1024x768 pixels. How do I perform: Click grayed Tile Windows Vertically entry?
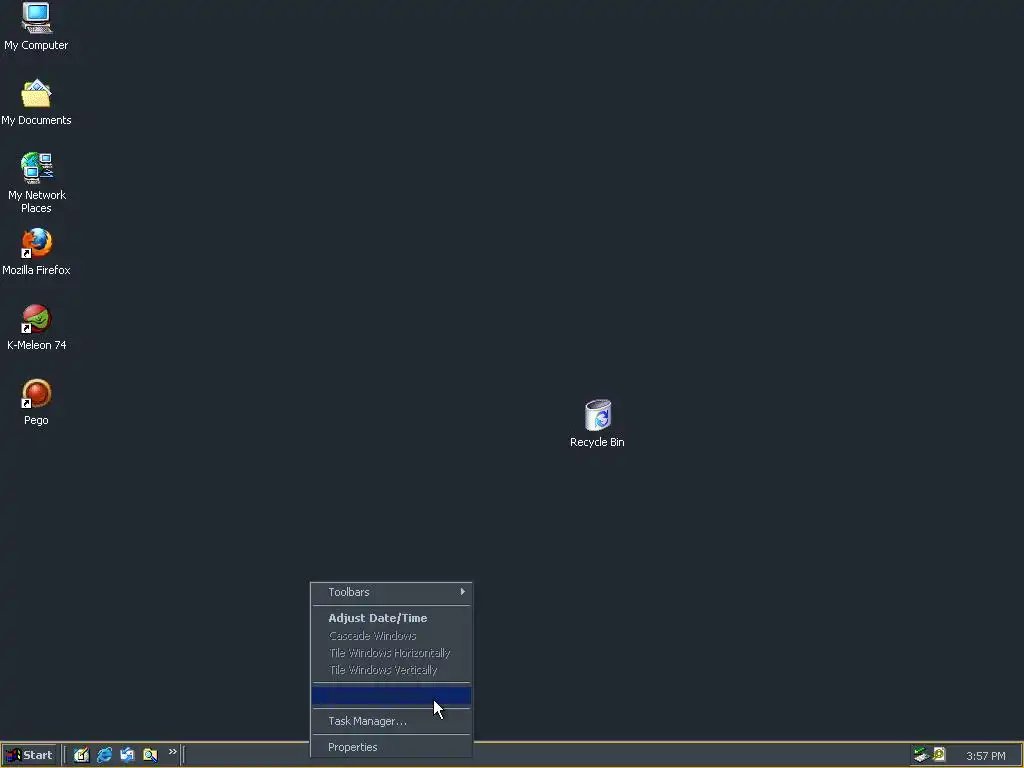coord(391,670)
